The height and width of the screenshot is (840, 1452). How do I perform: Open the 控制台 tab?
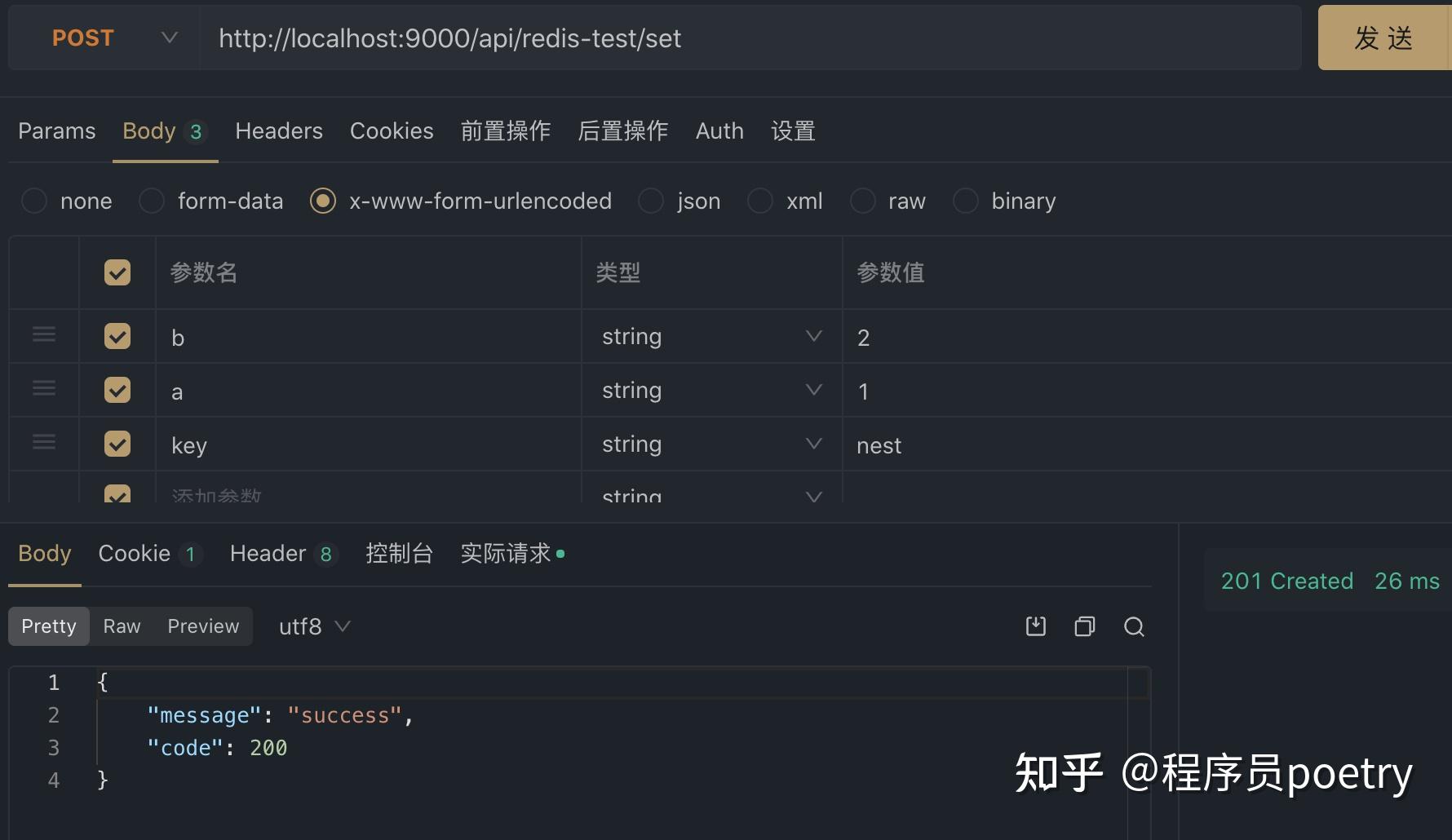pyautogui.click(x=399, y=553)
